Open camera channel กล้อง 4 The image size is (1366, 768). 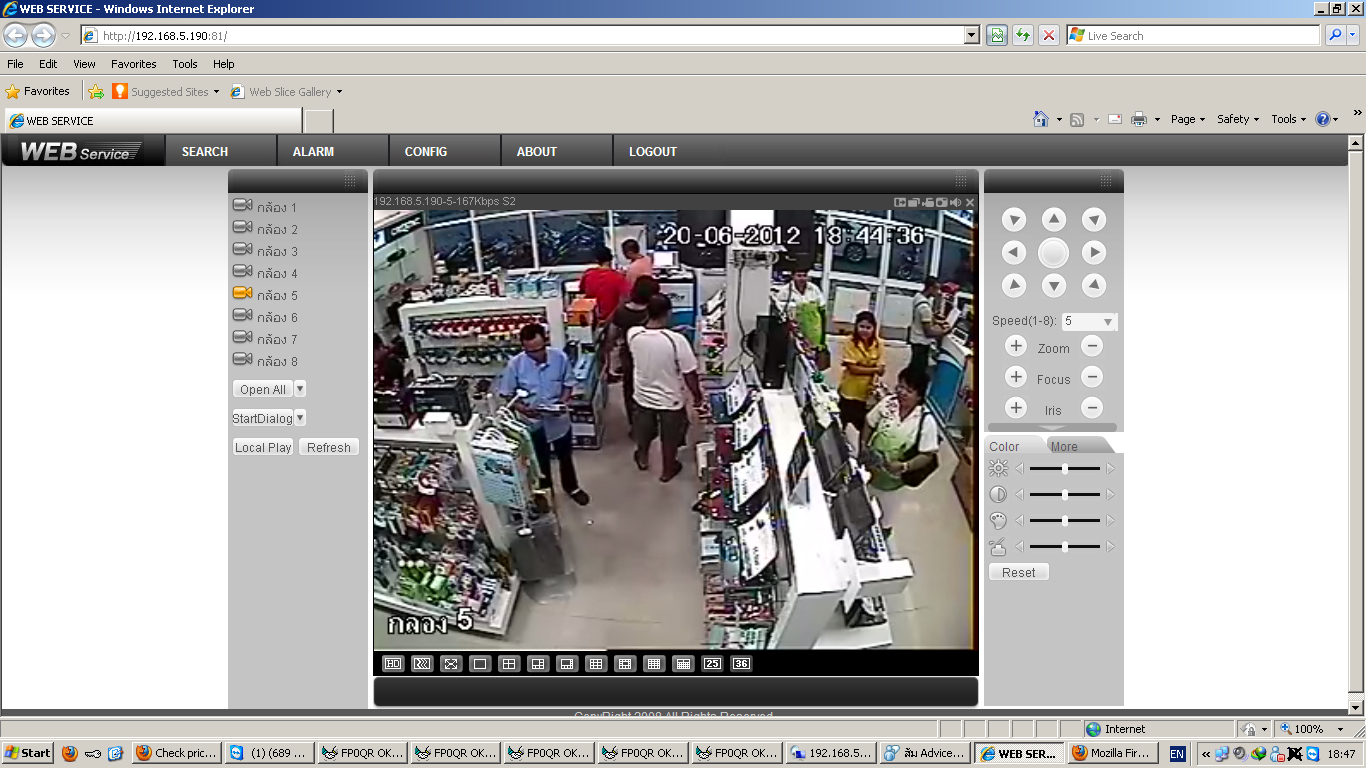tap(265, 273)
